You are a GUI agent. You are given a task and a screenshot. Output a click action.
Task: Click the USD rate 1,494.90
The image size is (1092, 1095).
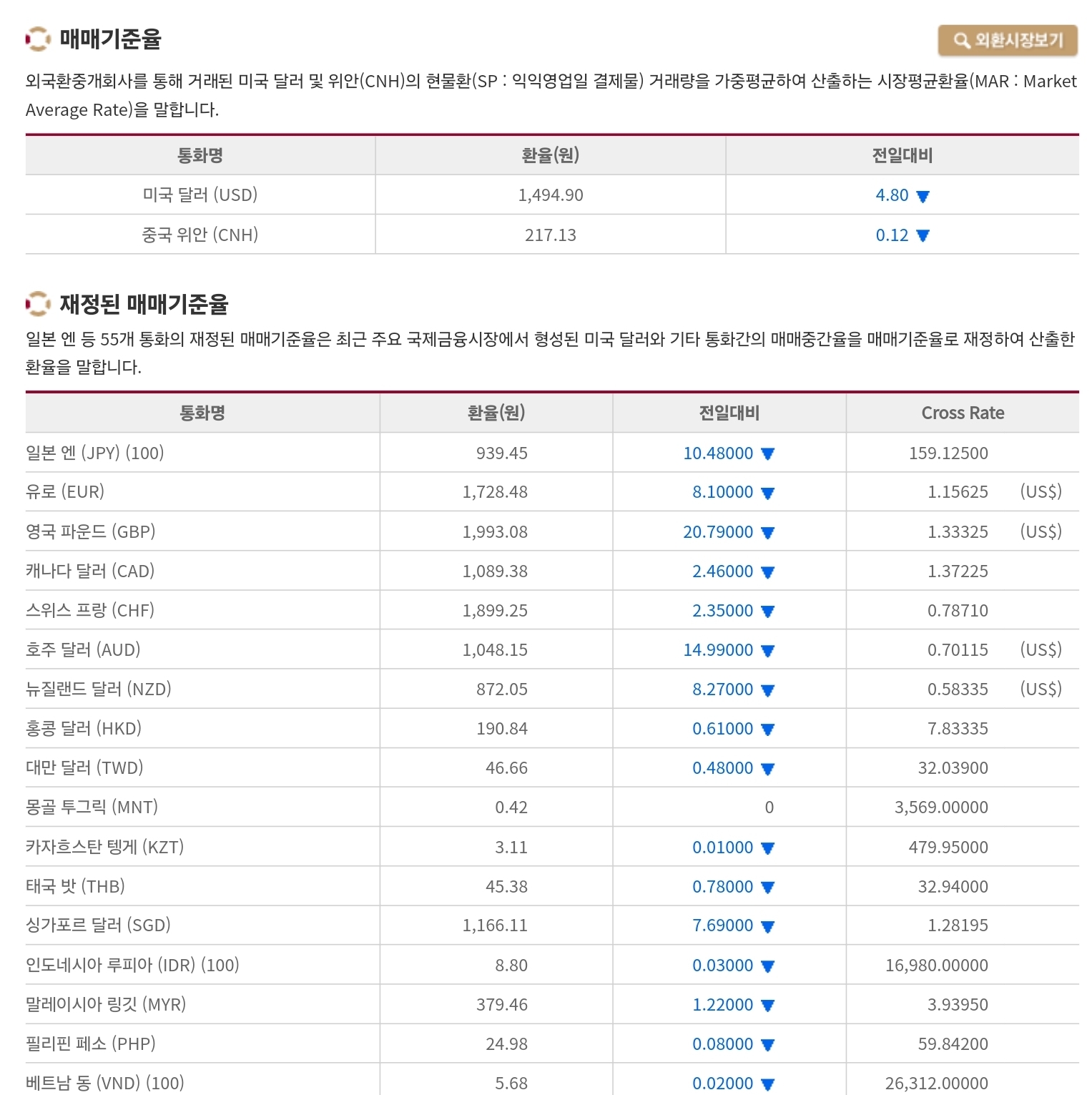(551, 195)
